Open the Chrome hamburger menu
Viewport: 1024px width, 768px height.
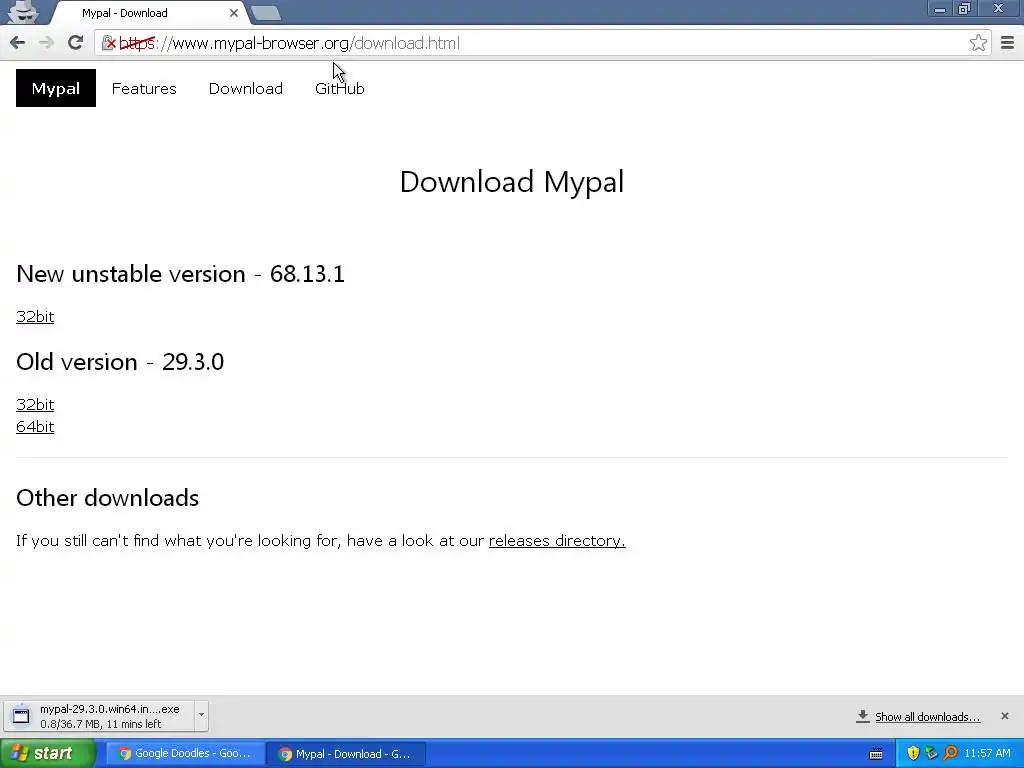click(1007, 43)
